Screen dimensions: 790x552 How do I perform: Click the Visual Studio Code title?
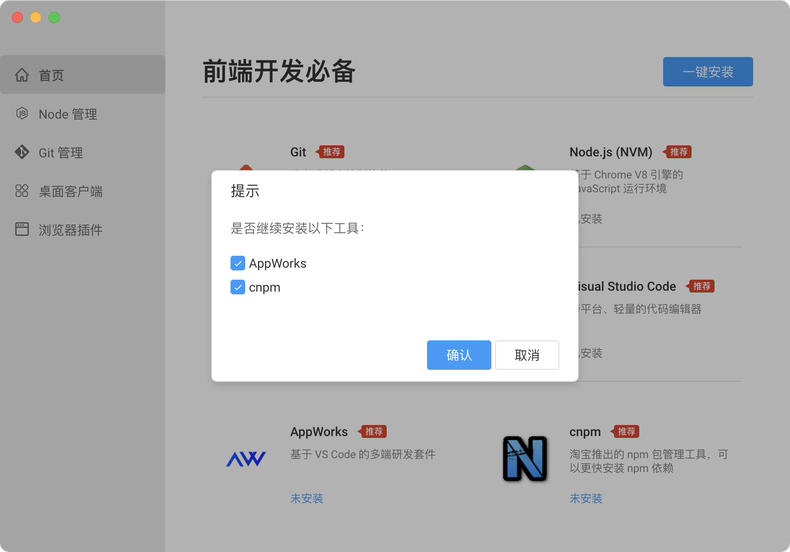627,287
